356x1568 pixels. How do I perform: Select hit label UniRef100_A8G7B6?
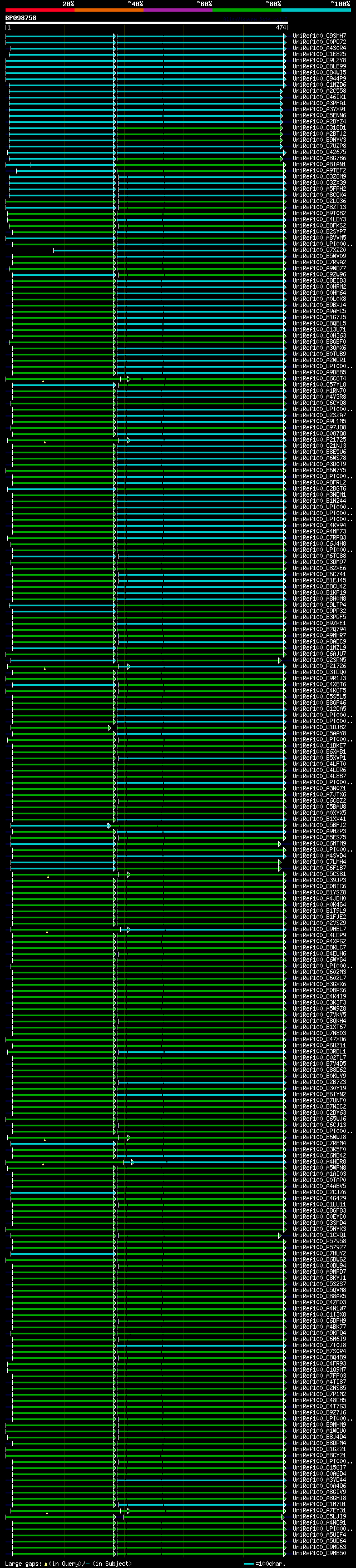pos(319,159)
